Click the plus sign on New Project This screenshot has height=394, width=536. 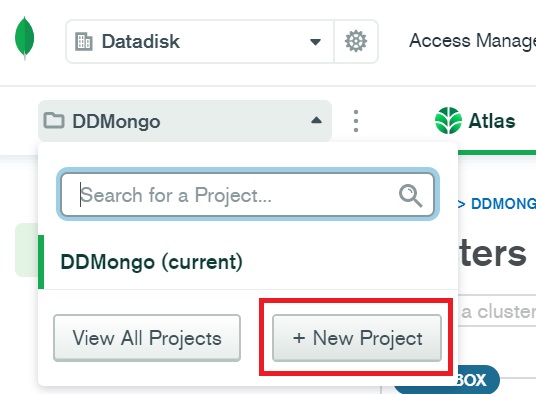[x=299, y=338]
